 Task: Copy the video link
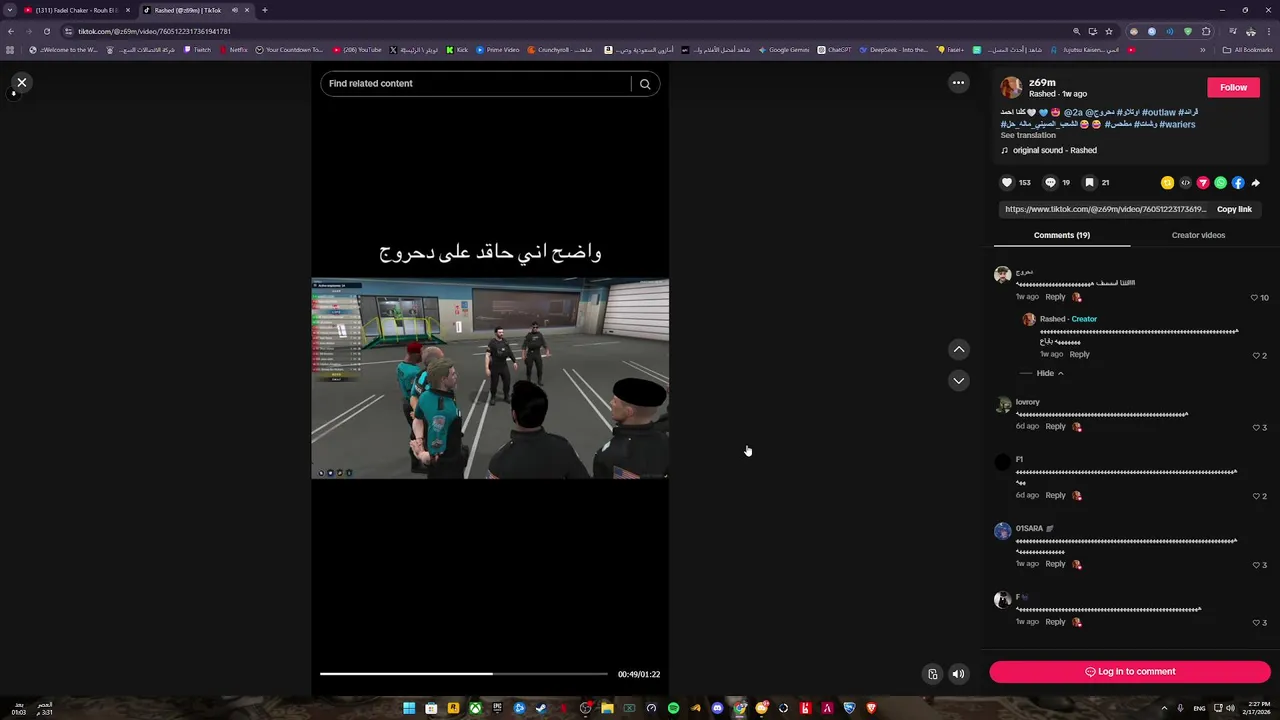(1234, 209)
